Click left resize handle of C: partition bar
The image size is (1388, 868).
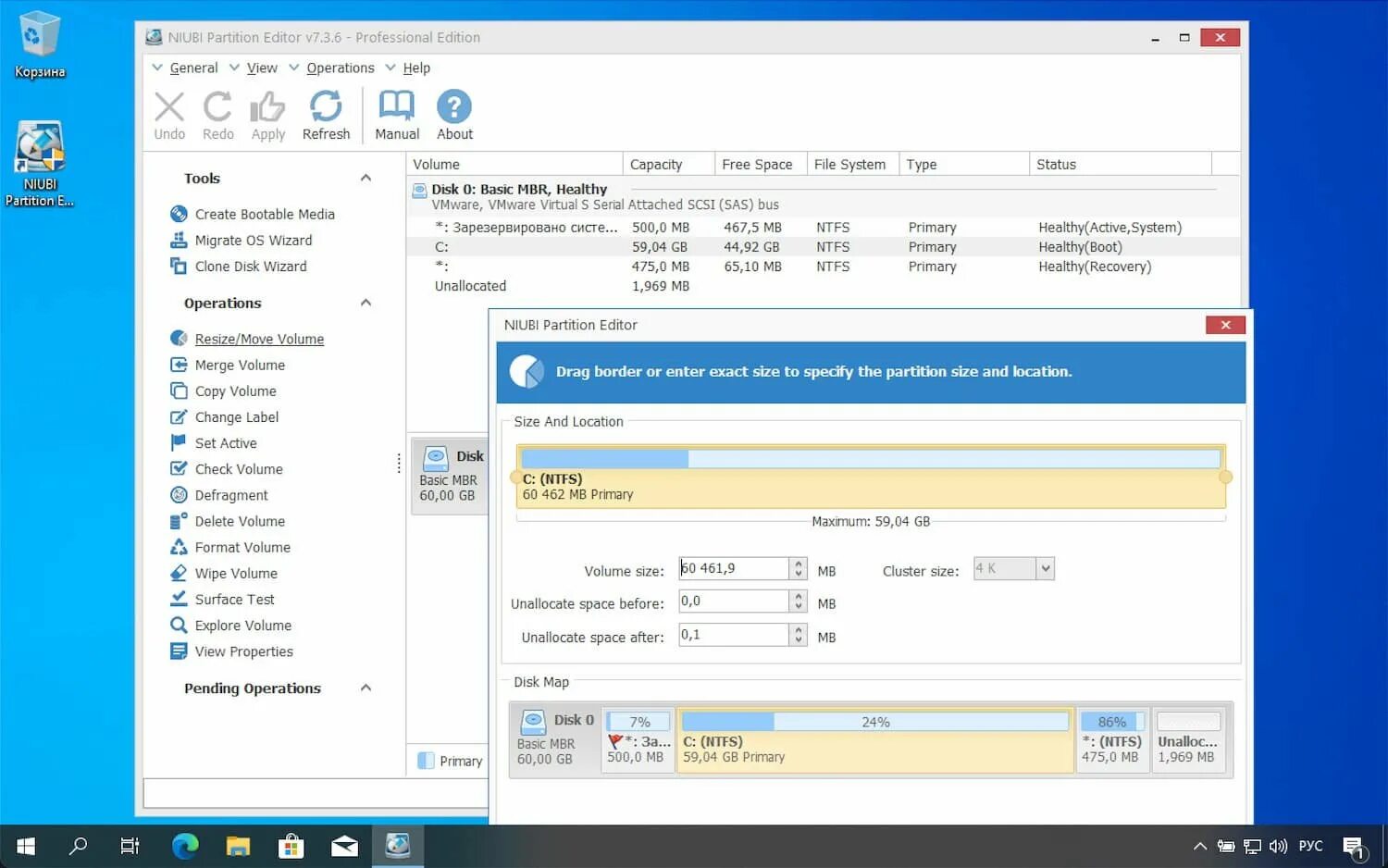[515, 477]
